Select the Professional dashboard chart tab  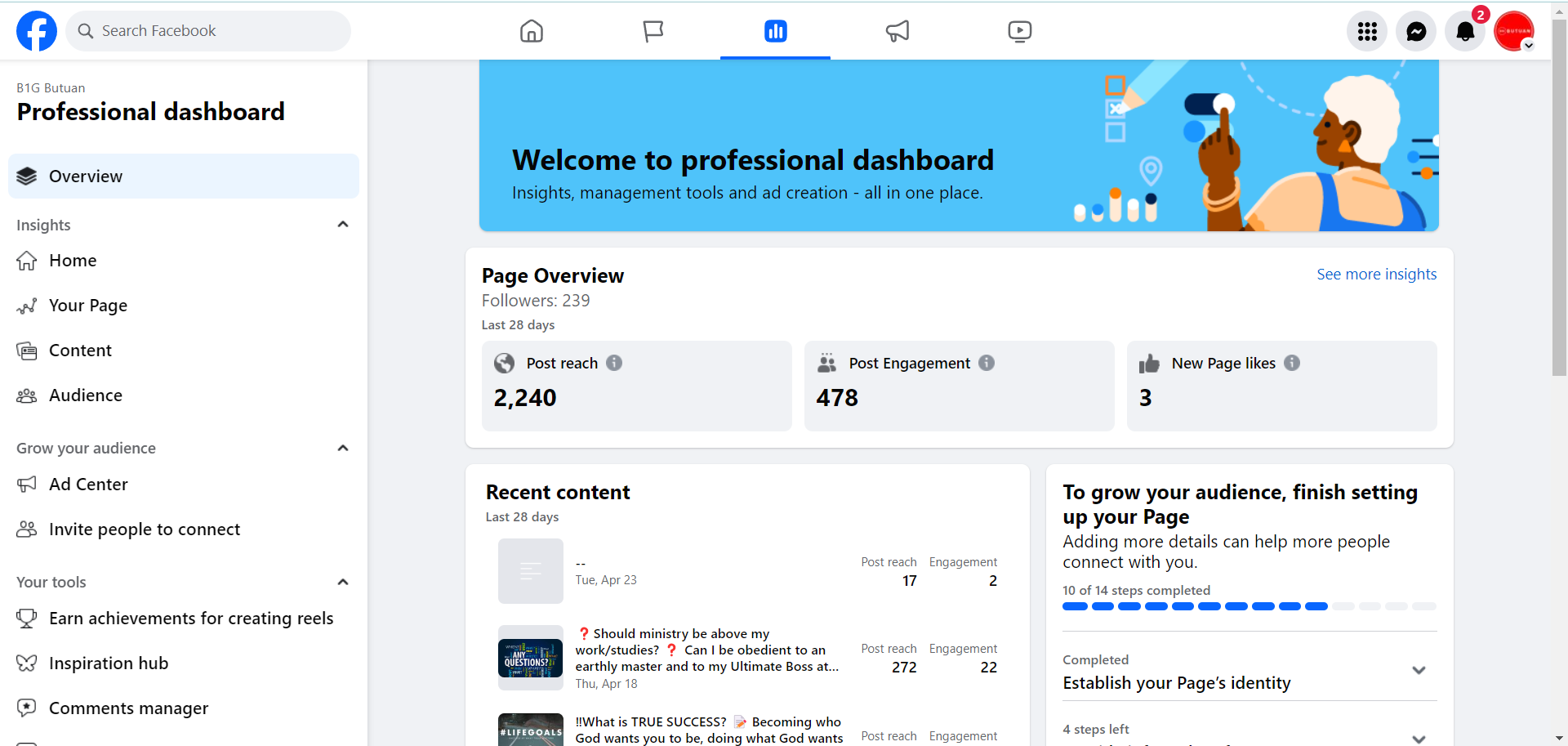[775, 31]
